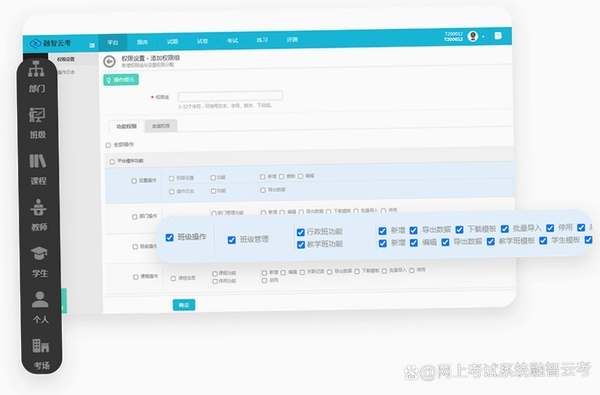
Task: Uncheck 新增 in the 教学班功能 row
Action: point(383,243)
